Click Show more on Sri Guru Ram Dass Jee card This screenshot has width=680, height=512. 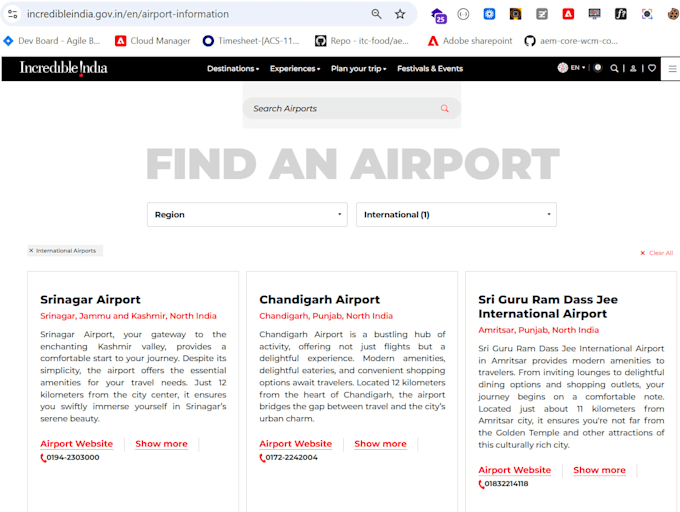[x=599, y=470]
